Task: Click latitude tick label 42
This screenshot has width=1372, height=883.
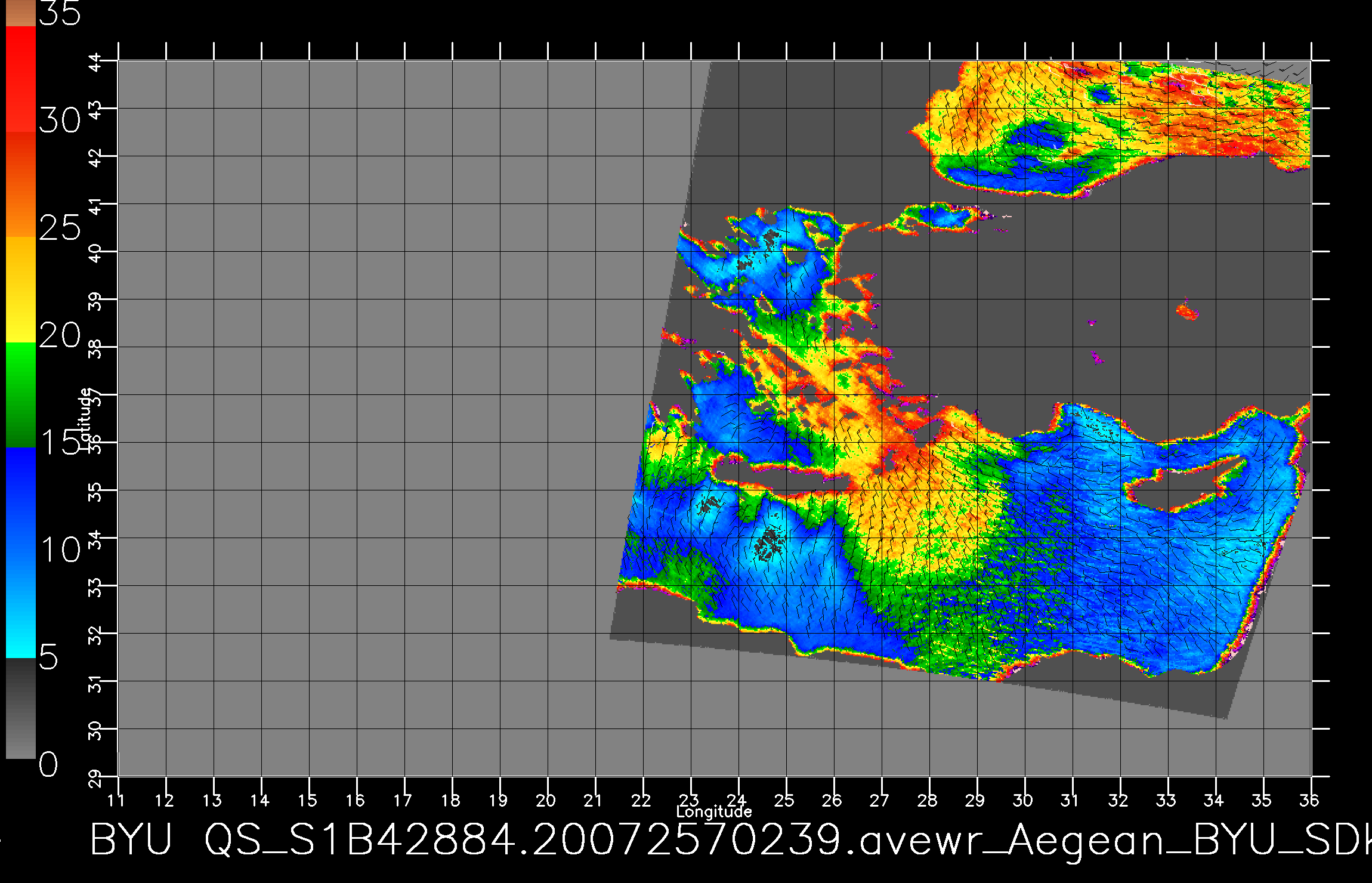Action: coord(95,158)
